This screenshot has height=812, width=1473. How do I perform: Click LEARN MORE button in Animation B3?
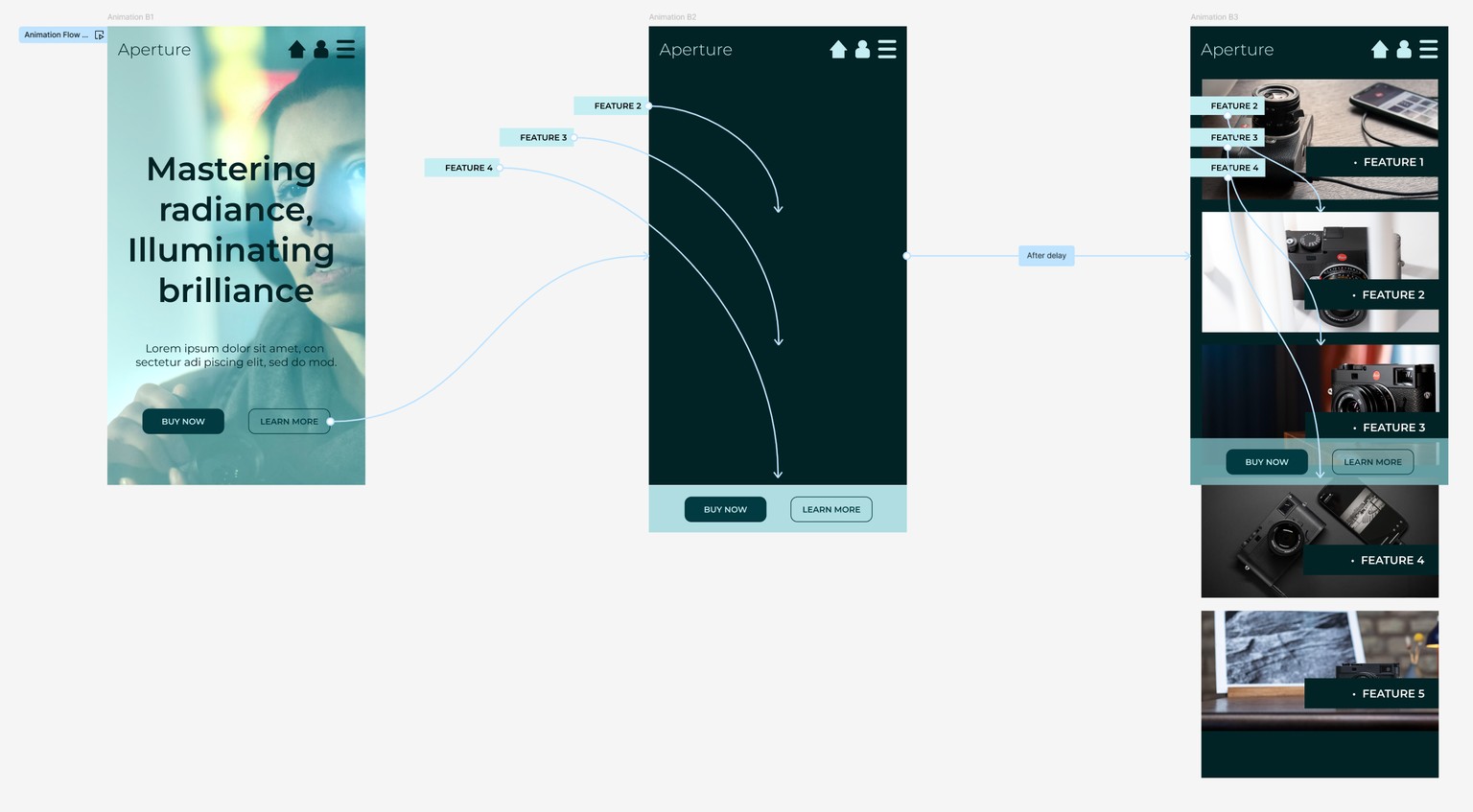[1372, 462]
